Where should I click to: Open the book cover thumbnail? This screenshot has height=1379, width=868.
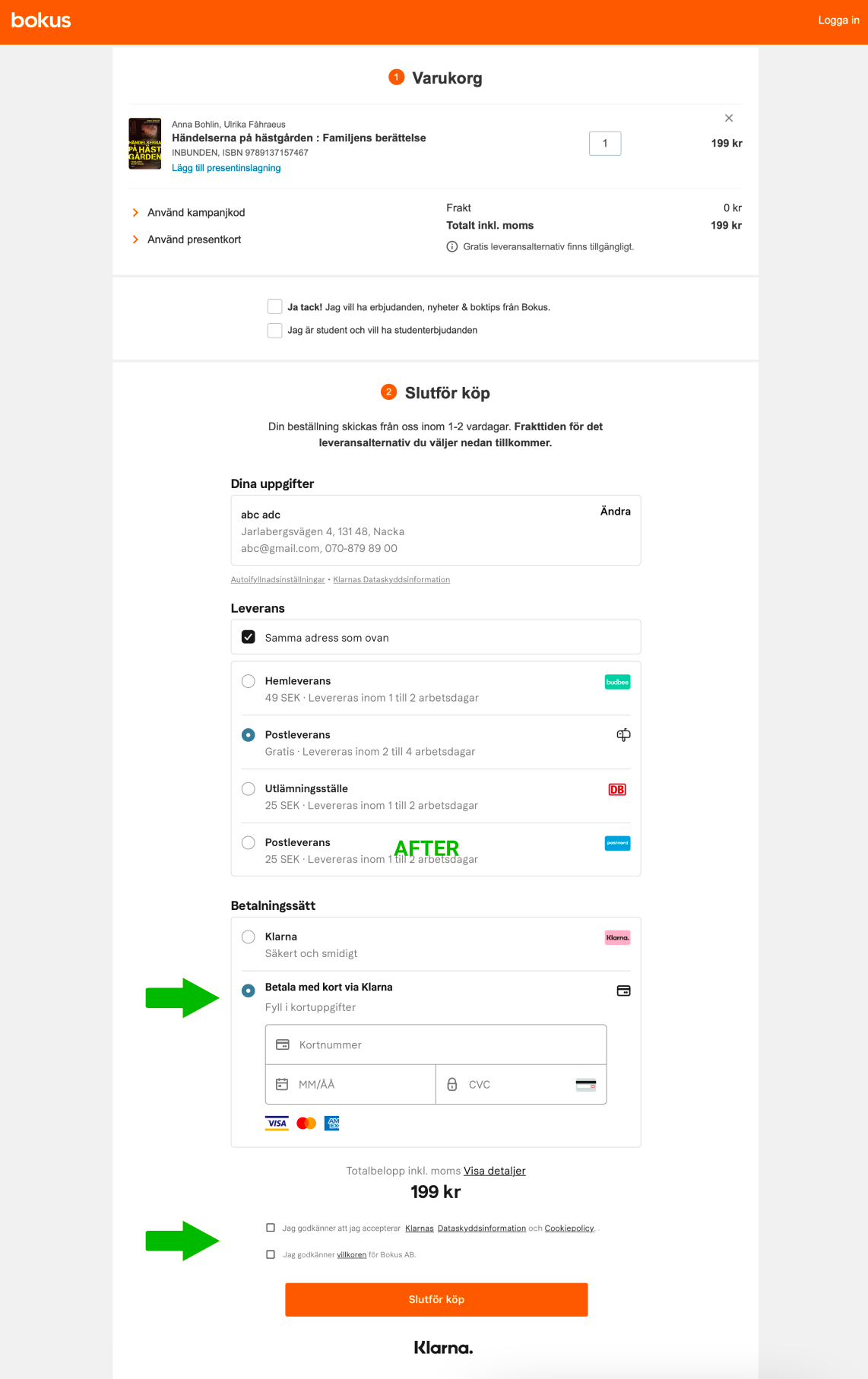(x=144, y=144)
